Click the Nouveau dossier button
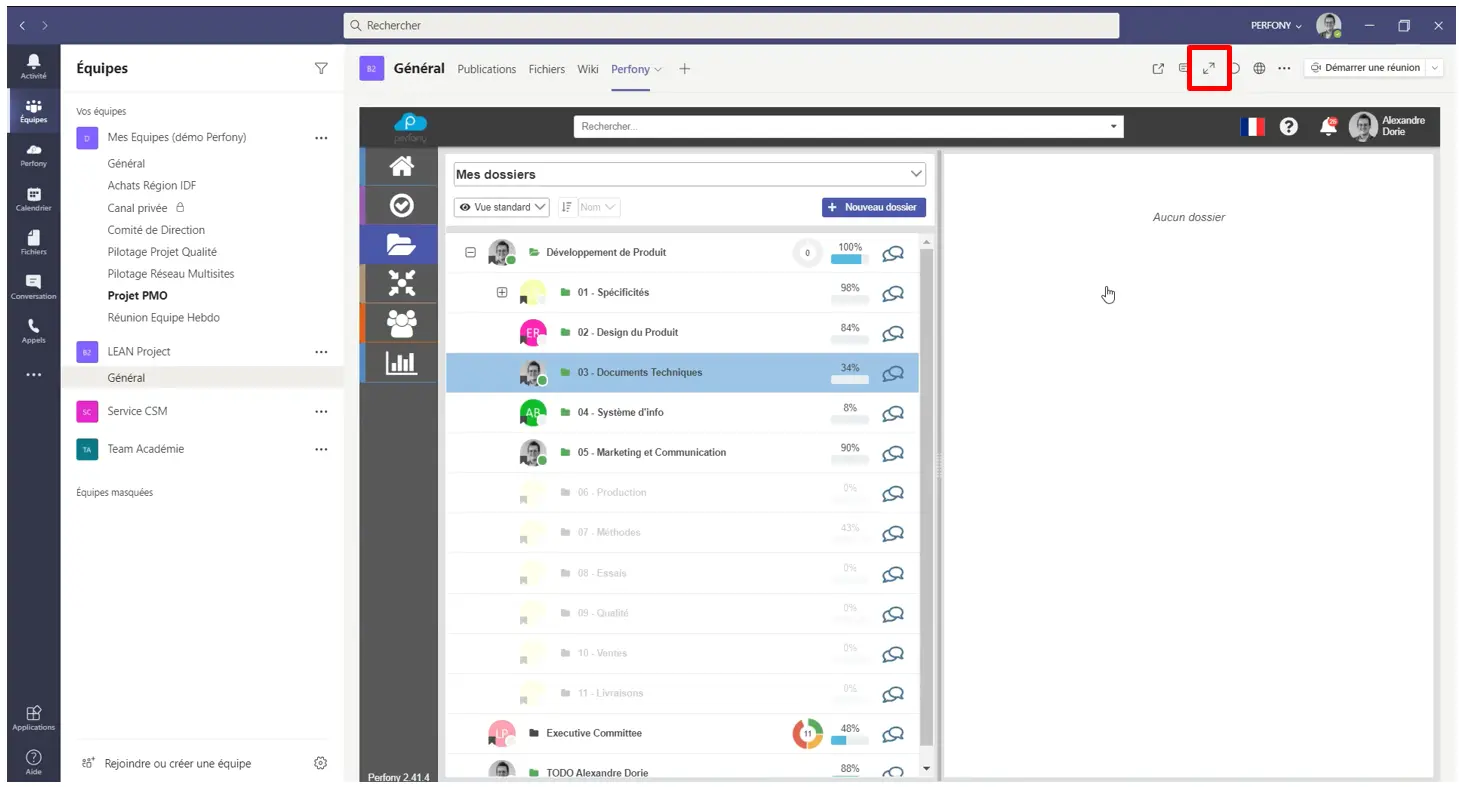This screenshot has height=787, width=1459. coord(873,207)
